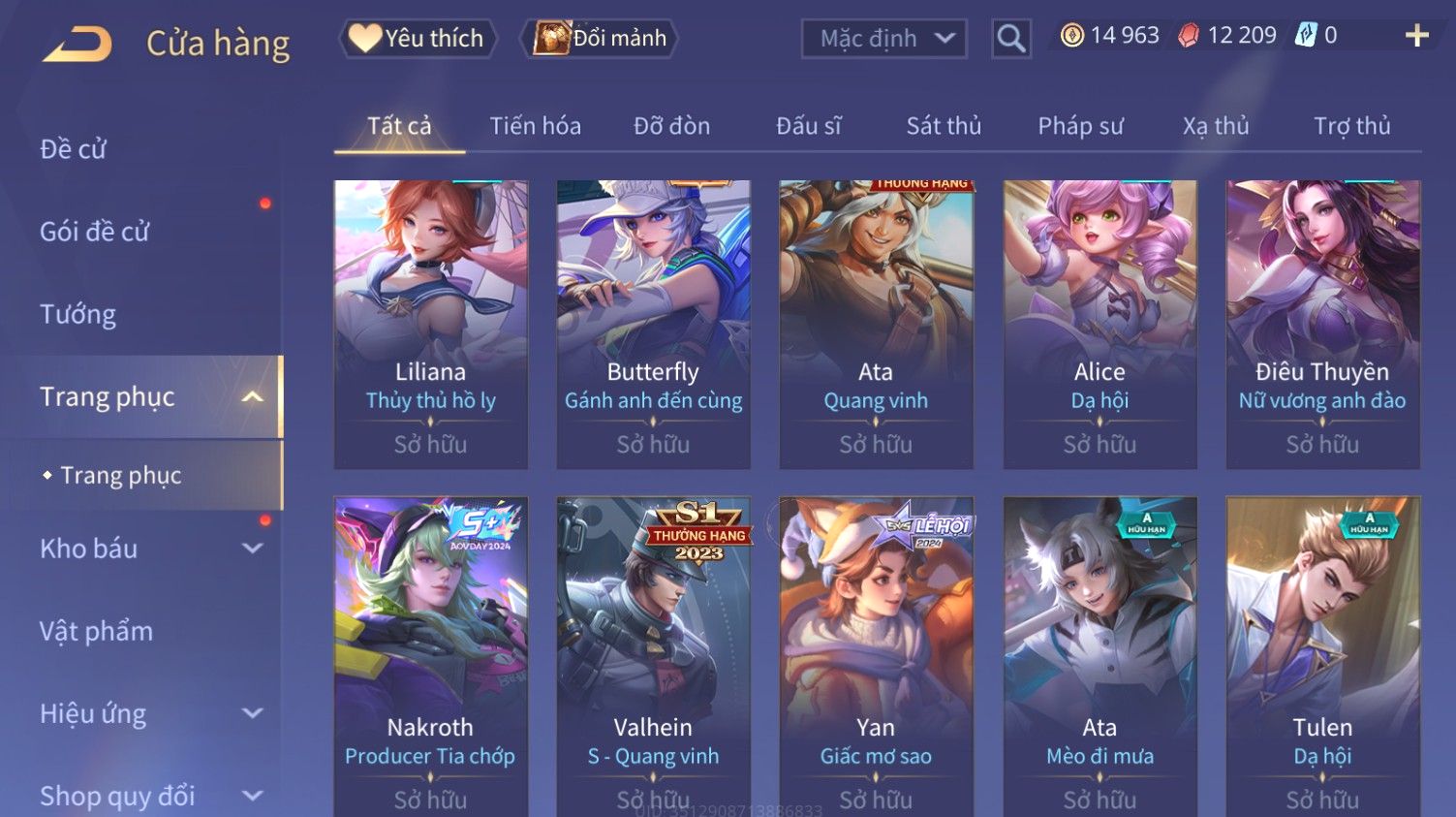
Task: Open Gói đề cử in sidebar
Action: point(95,232)
